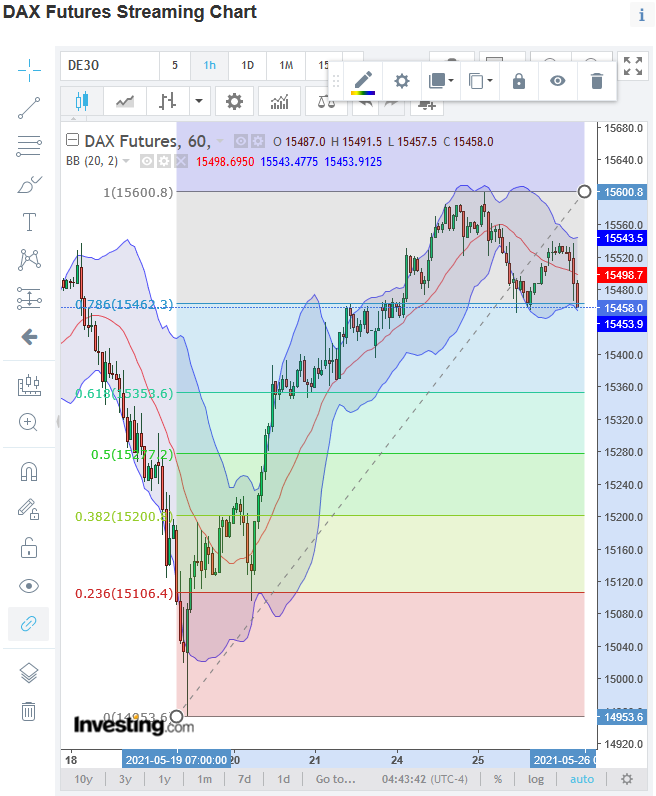Toggle the link/sync drawings button
656x796 pixels.
click(29, 623)
